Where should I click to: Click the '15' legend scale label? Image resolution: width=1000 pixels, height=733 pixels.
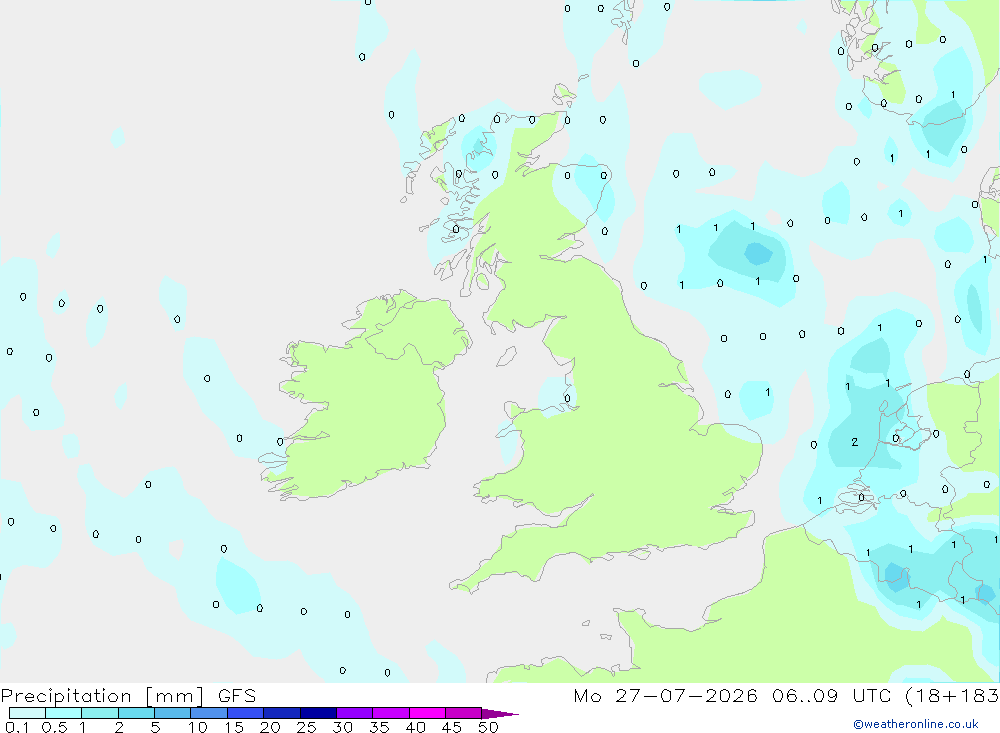click(x=234, y=727)
